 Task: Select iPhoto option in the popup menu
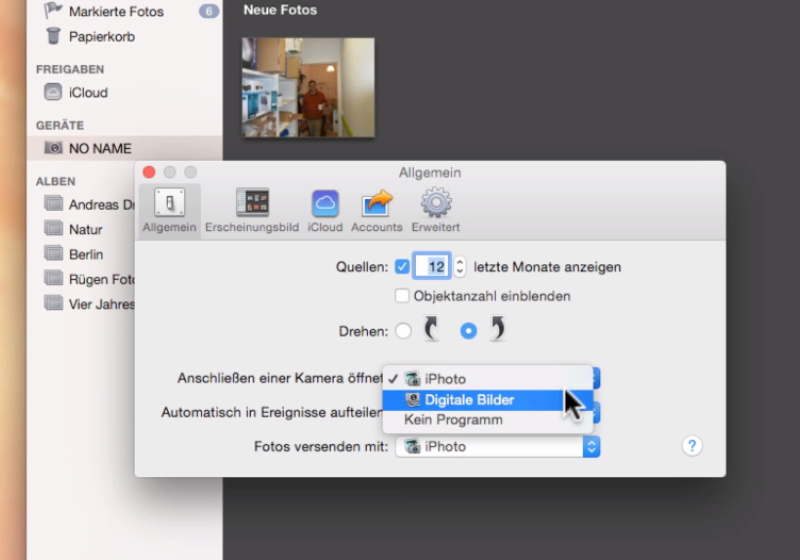coord(445,379)
